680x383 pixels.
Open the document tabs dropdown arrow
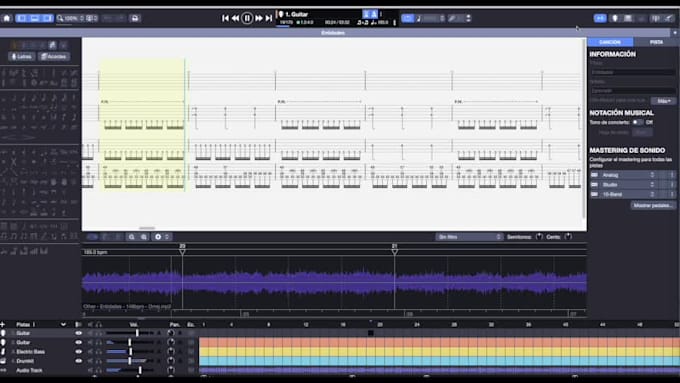675,33
